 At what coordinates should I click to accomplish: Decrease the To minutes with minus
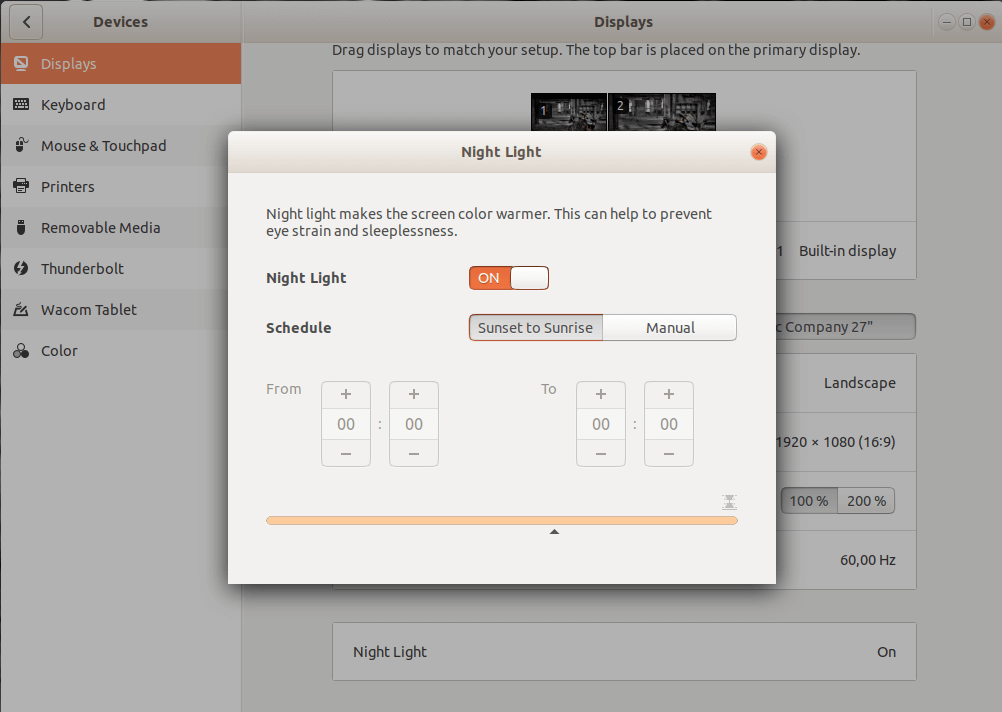pyautogui.click(x=669, y=454)
